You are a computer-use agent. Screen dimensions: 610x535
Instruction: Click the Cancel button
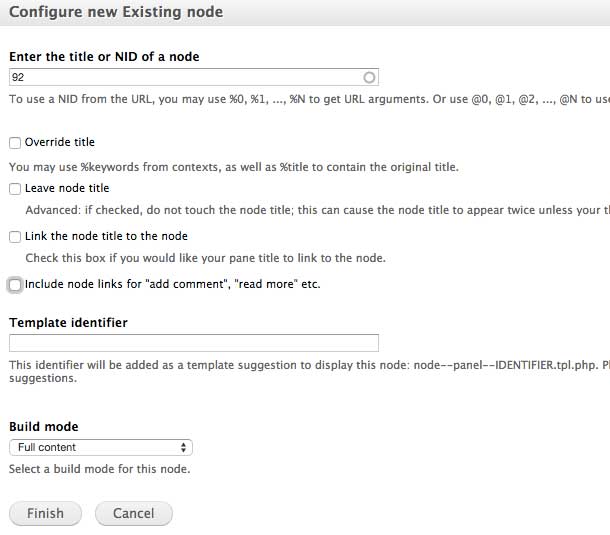pos(133,513)
